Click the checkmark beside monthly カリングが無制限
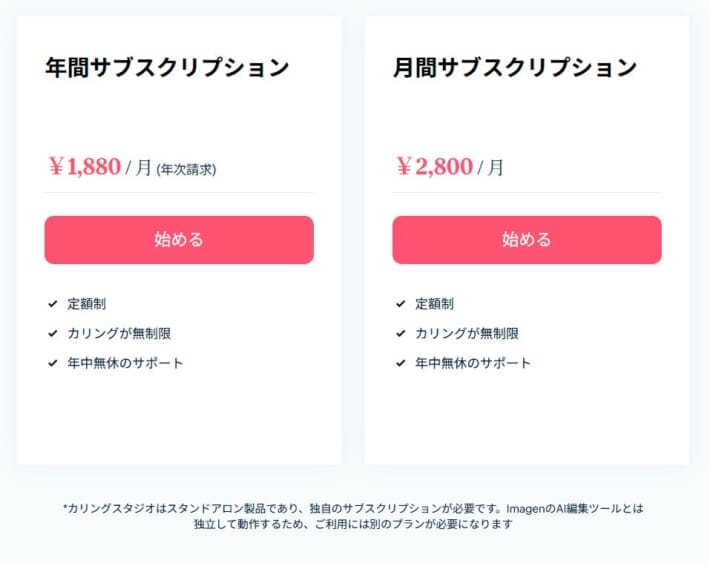The image size is (710, 566). pyautogui.click(x=400, y=334)
